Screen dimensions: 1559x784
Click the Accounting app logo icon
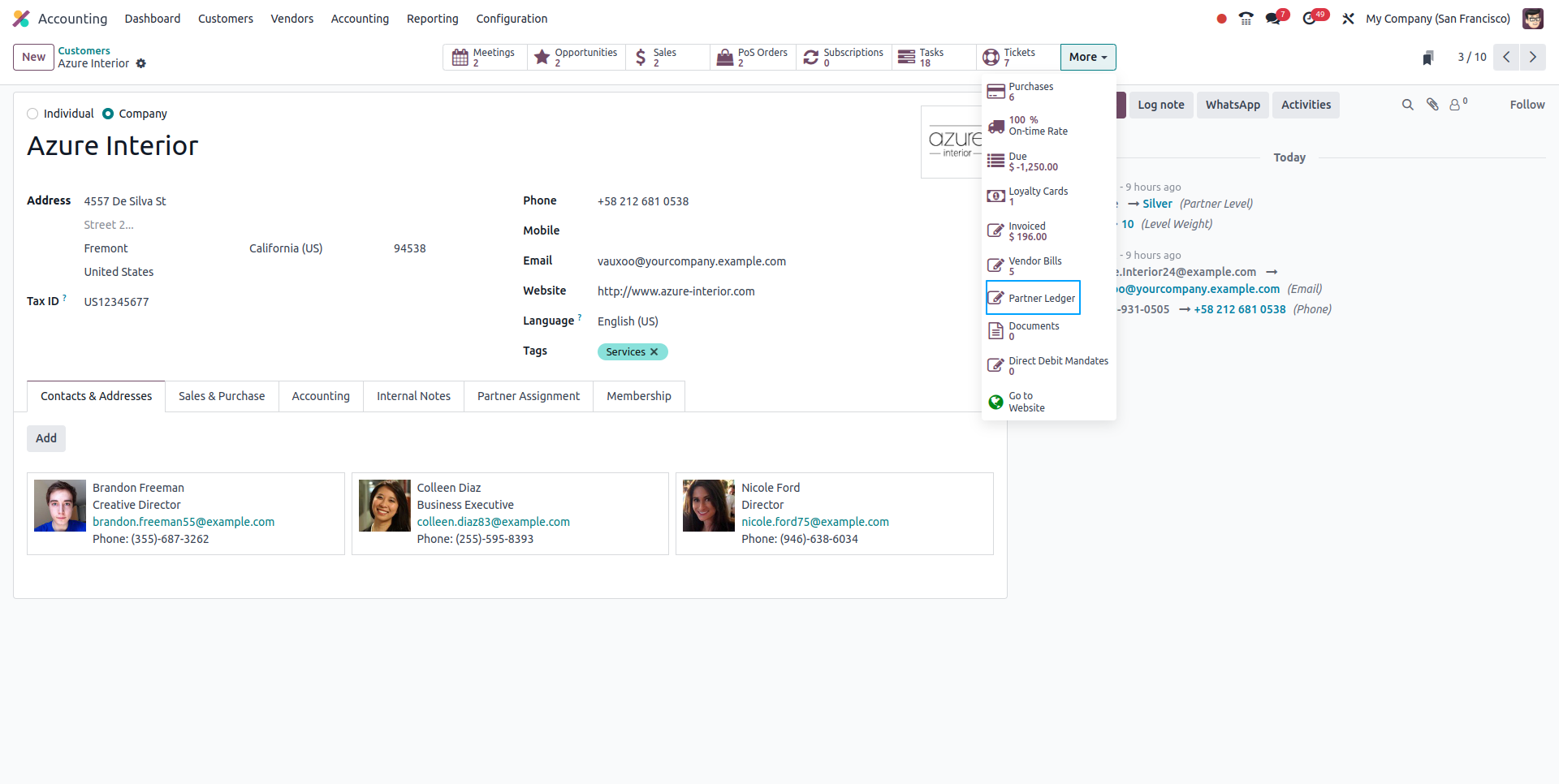pos(21,19)
